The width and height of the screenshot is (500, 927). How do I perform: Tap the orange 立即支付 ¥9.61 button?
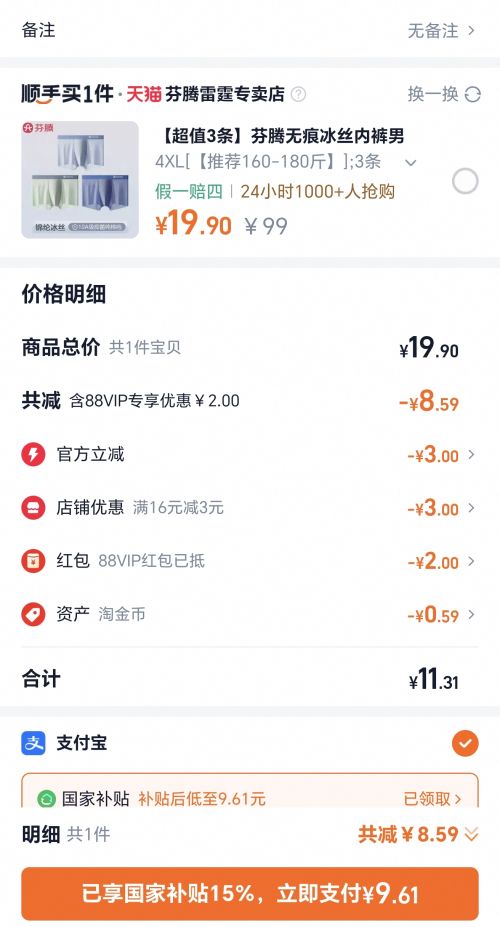[250, 893]
